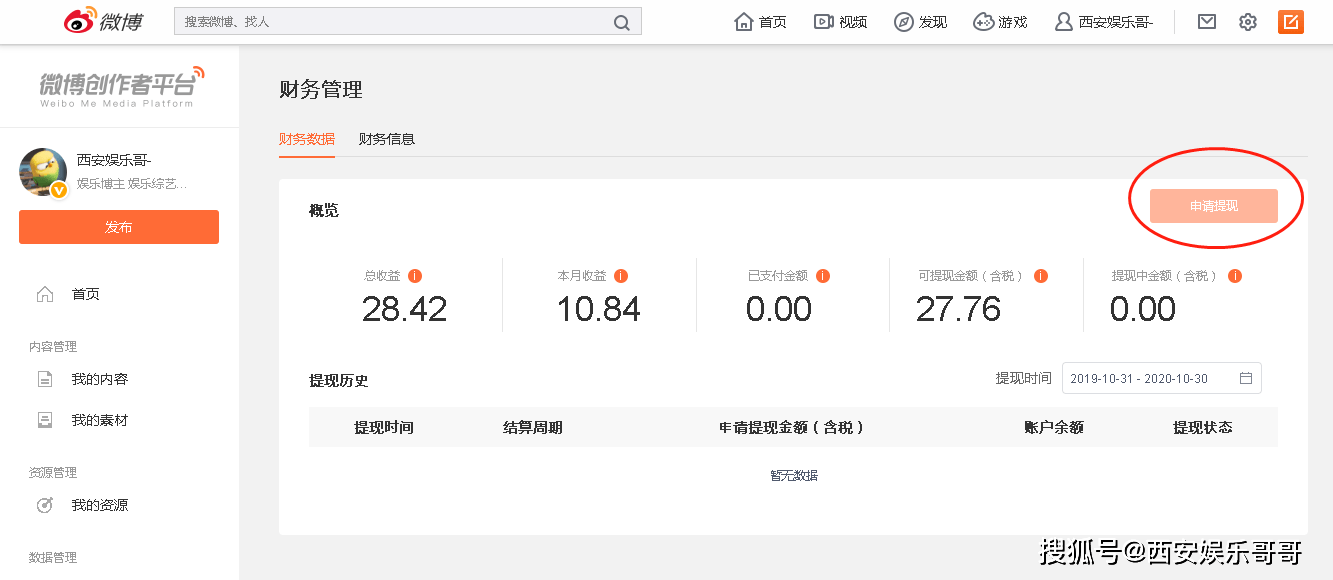Open 我的素材 in sidebar
1333x580 pixels.
(x=99, y=421)
